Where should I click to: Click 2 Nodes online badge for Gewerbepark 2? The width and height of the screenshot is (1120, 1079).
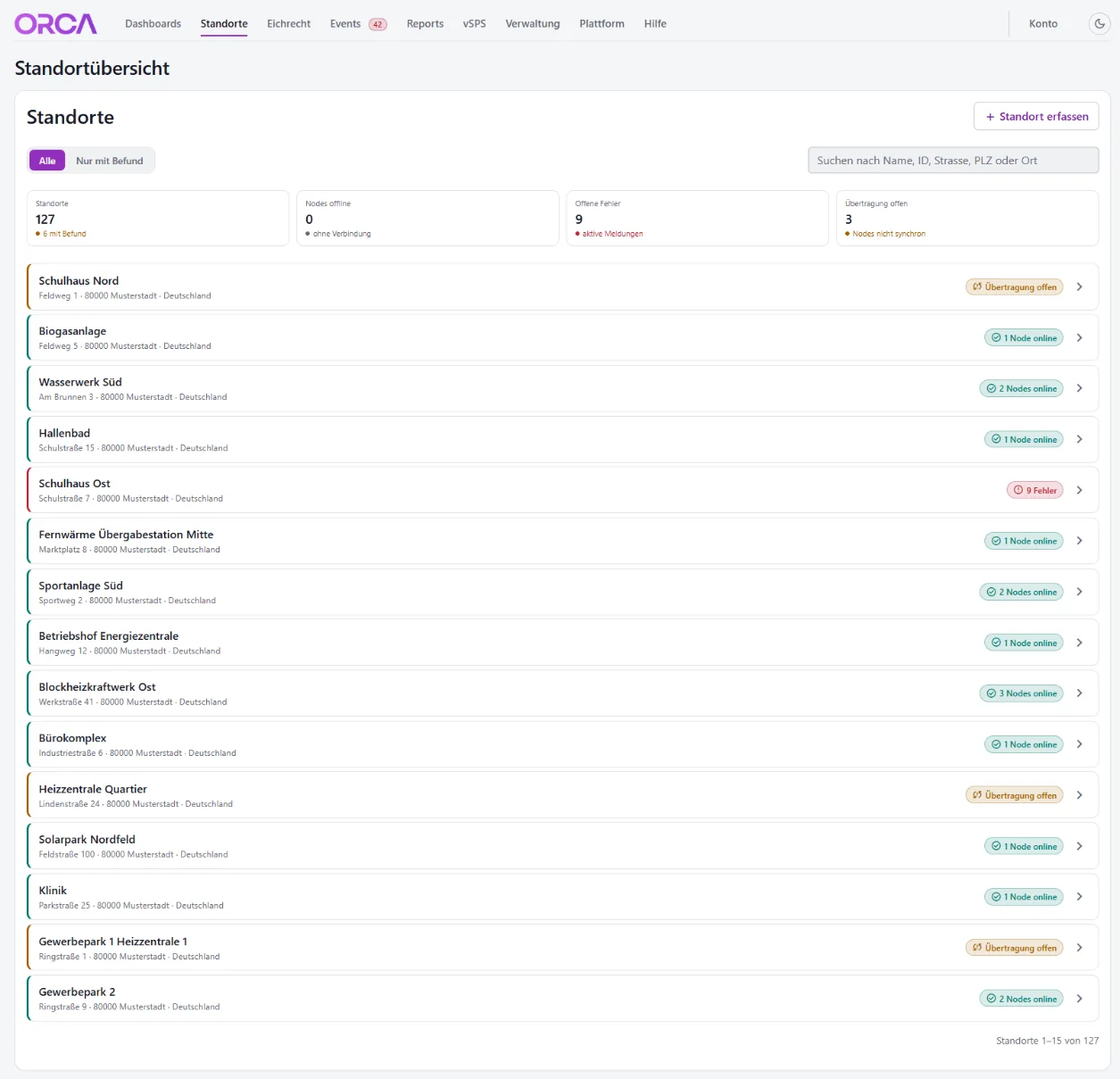(1021, 999)
